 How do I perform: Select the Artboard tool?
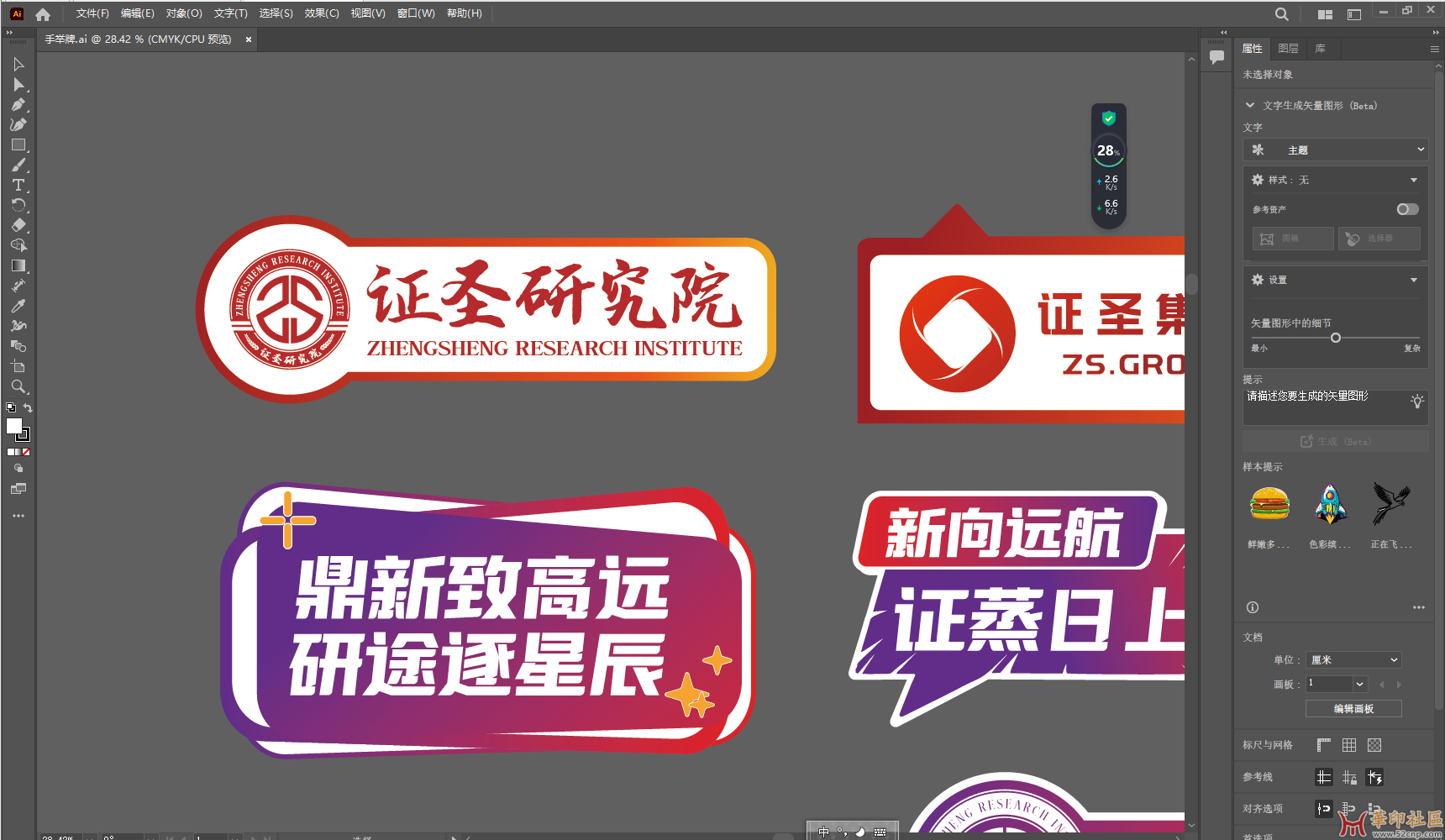tap(18, 367)
